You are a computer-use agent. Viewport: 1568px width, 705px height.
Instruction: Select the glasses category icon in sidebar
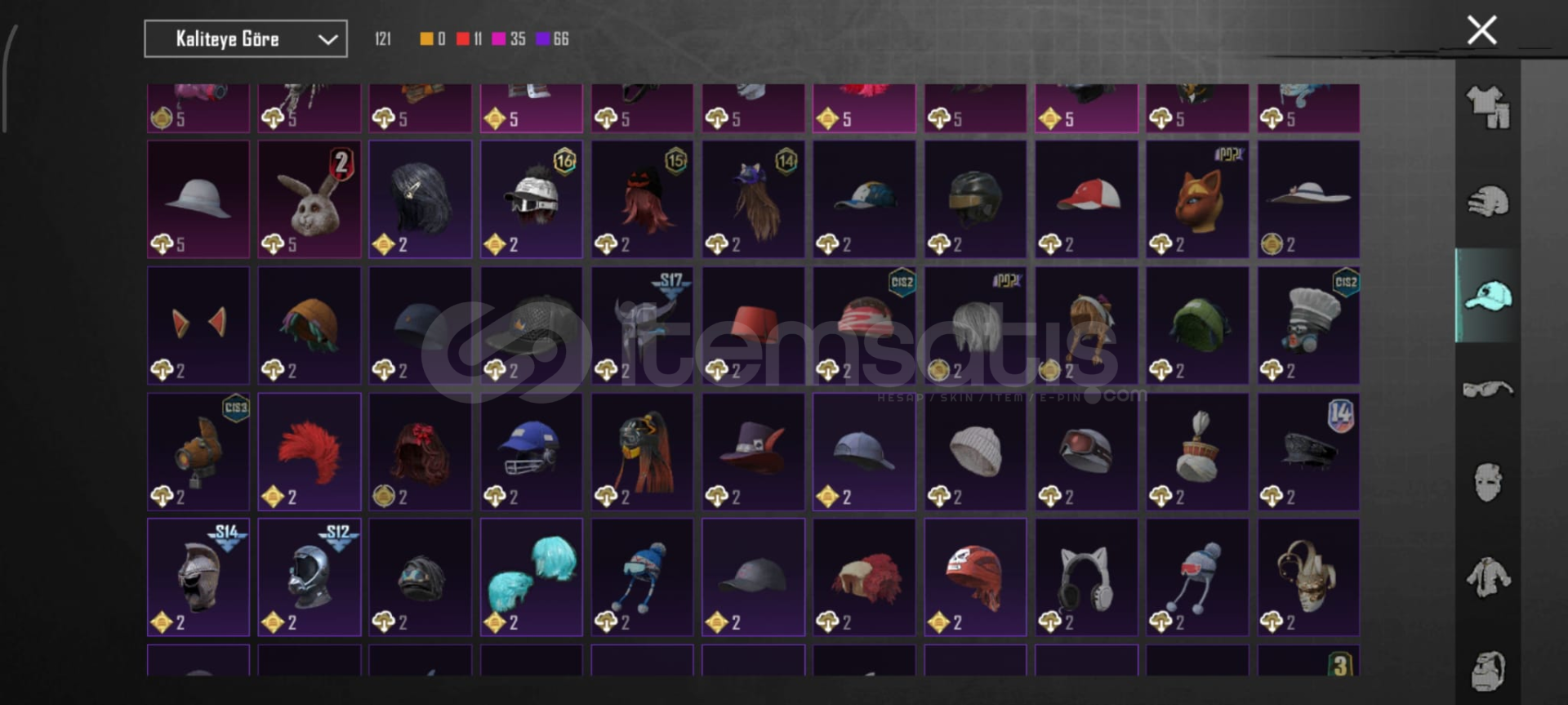[1488, 389]
